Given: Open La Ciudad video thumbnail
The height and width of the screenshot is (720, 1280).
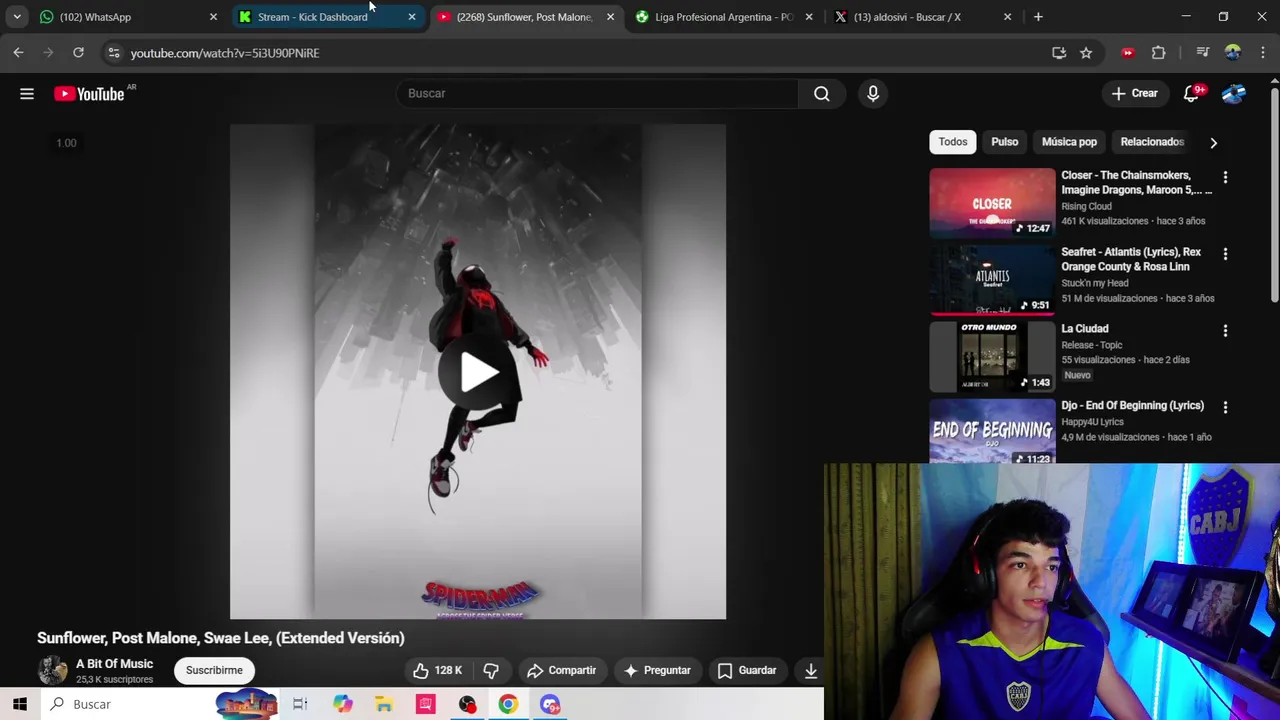Looking at the screenshot, I should click(992, 357).
